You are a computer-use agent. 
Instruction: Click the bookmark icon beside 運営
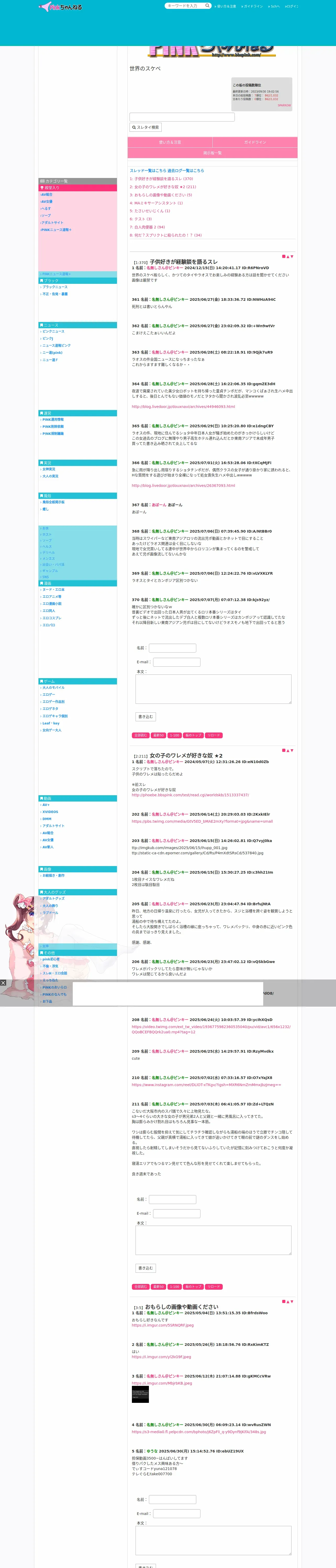(x=41, y=413)
